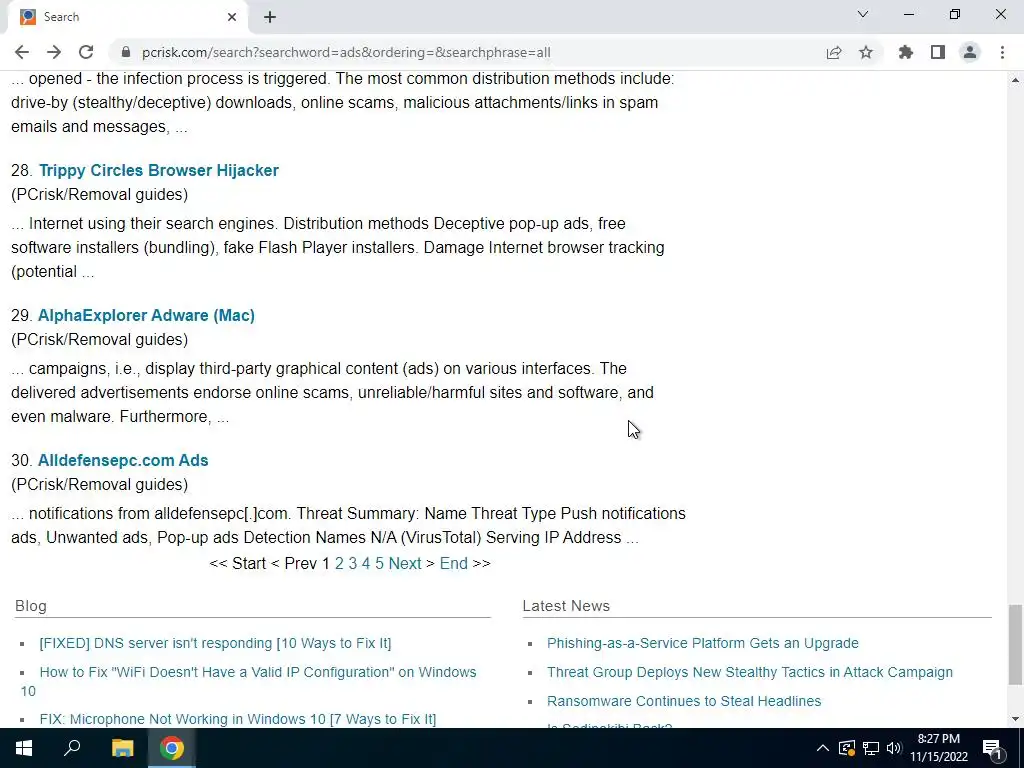Click the Chrome taskbar icon
The height and width of the screenshot is (768, 1024).
click(x=172, y=748)
